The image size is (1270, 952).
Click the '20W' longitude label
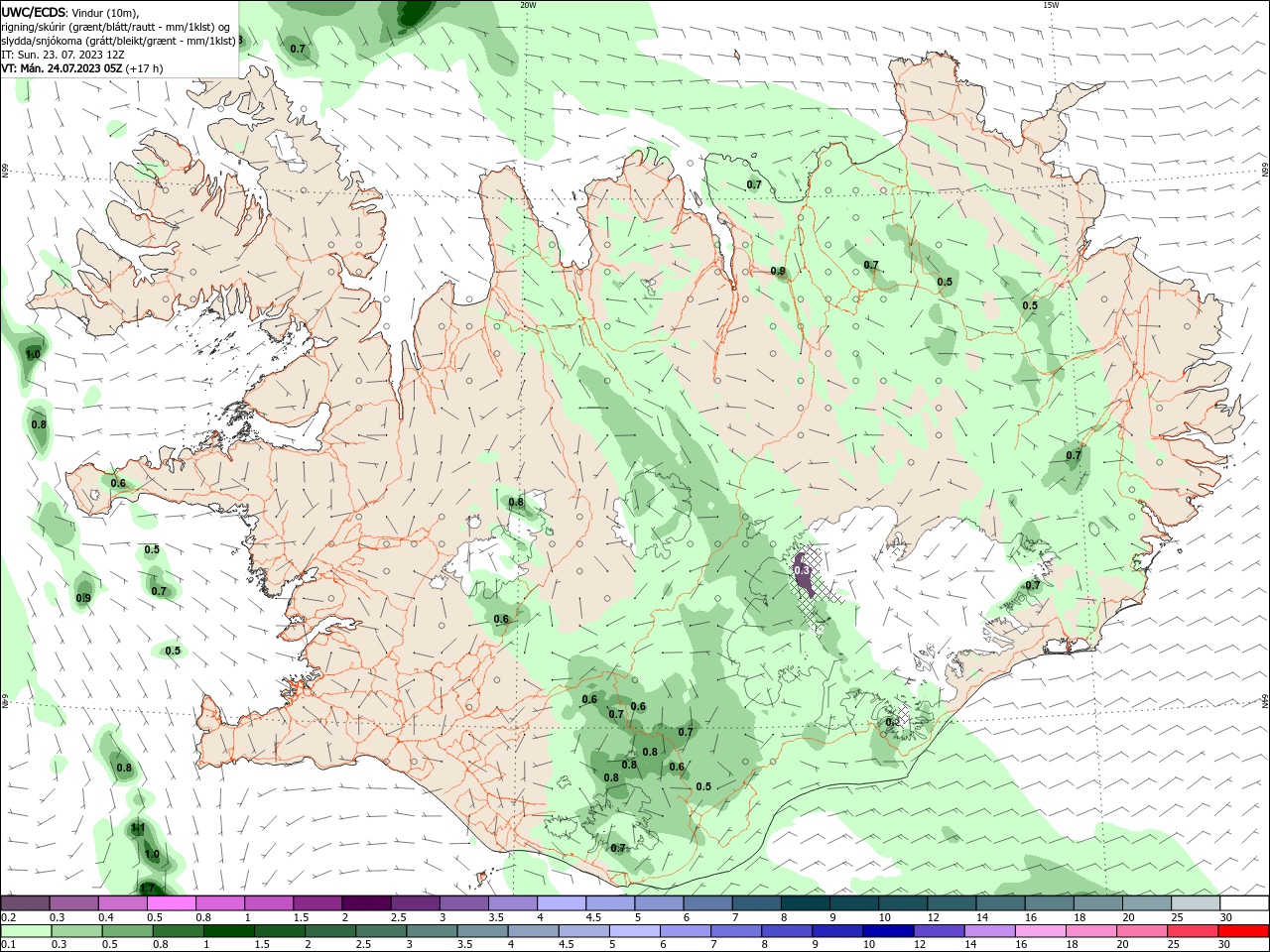(527, 5)
